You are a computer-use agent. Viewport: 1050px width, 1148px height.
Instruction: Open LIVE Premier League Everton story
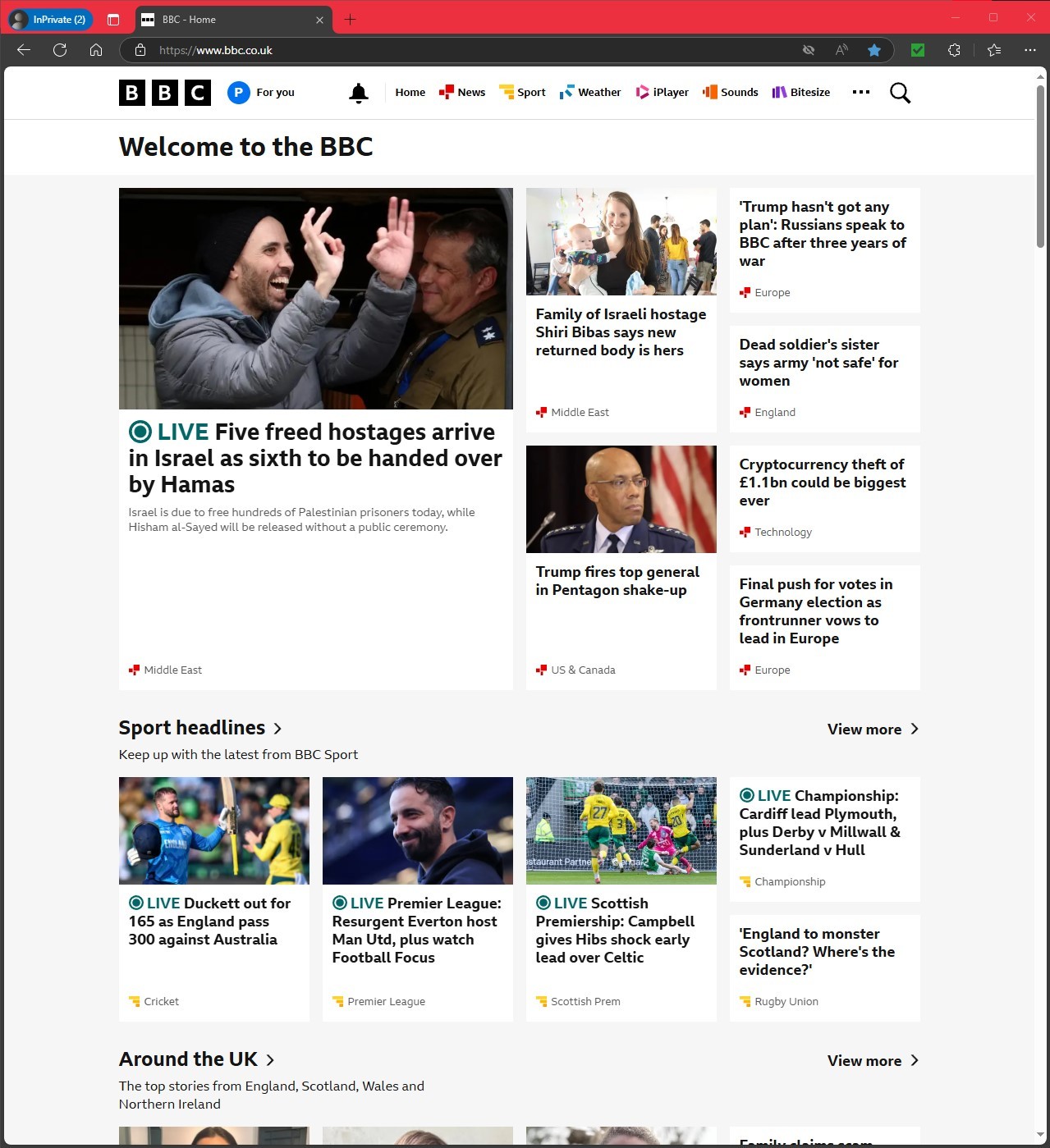[417, 931]
